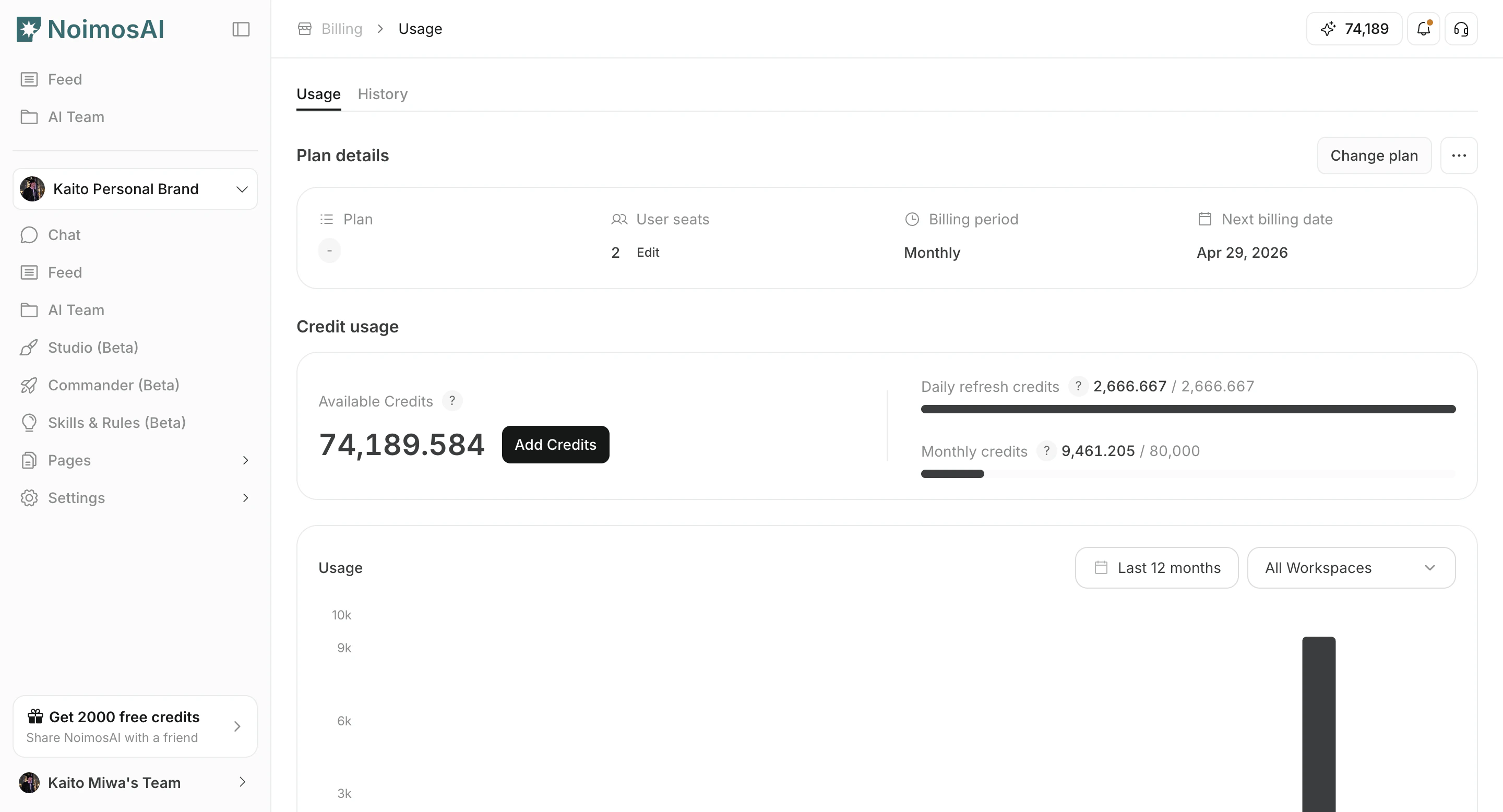Switch to the History tab
1503x812 pixels.
point(383,94)
